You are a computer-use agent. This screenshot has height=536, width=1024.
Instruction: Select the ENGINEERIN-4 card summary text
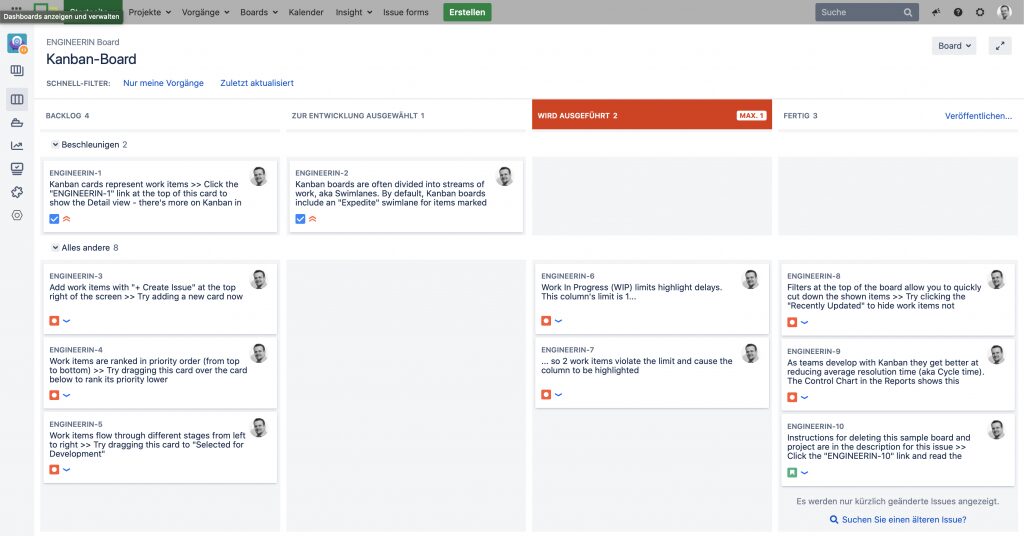148,370
